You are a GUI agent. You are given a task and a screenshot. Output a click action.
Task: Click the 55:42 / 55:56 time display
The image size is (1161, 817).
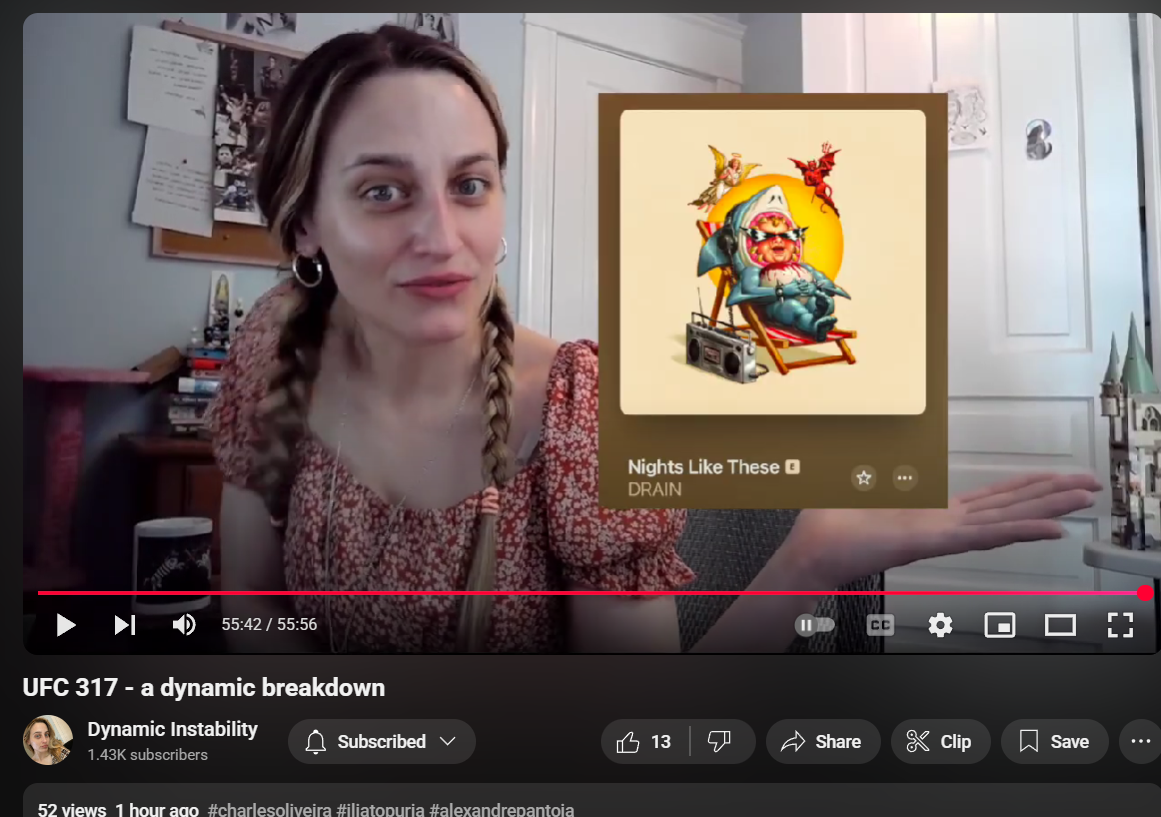[x=270, y=625]
